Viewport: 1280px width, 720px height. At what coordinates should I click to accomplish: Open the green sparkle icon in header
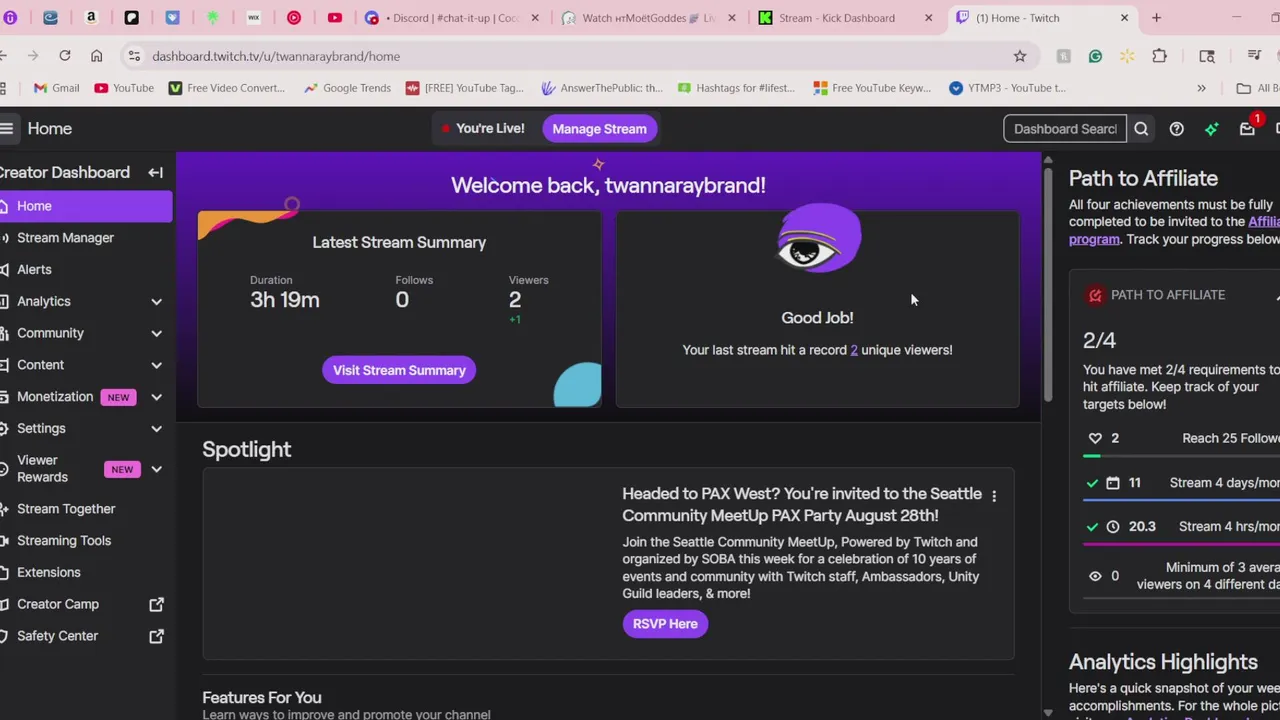[1211, 129]
